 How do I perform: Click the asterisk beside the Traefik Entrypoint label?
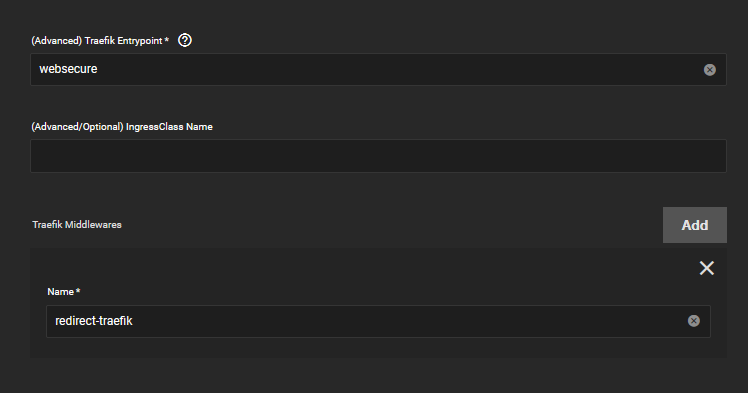pyautogui.click(x=166, y=40)
